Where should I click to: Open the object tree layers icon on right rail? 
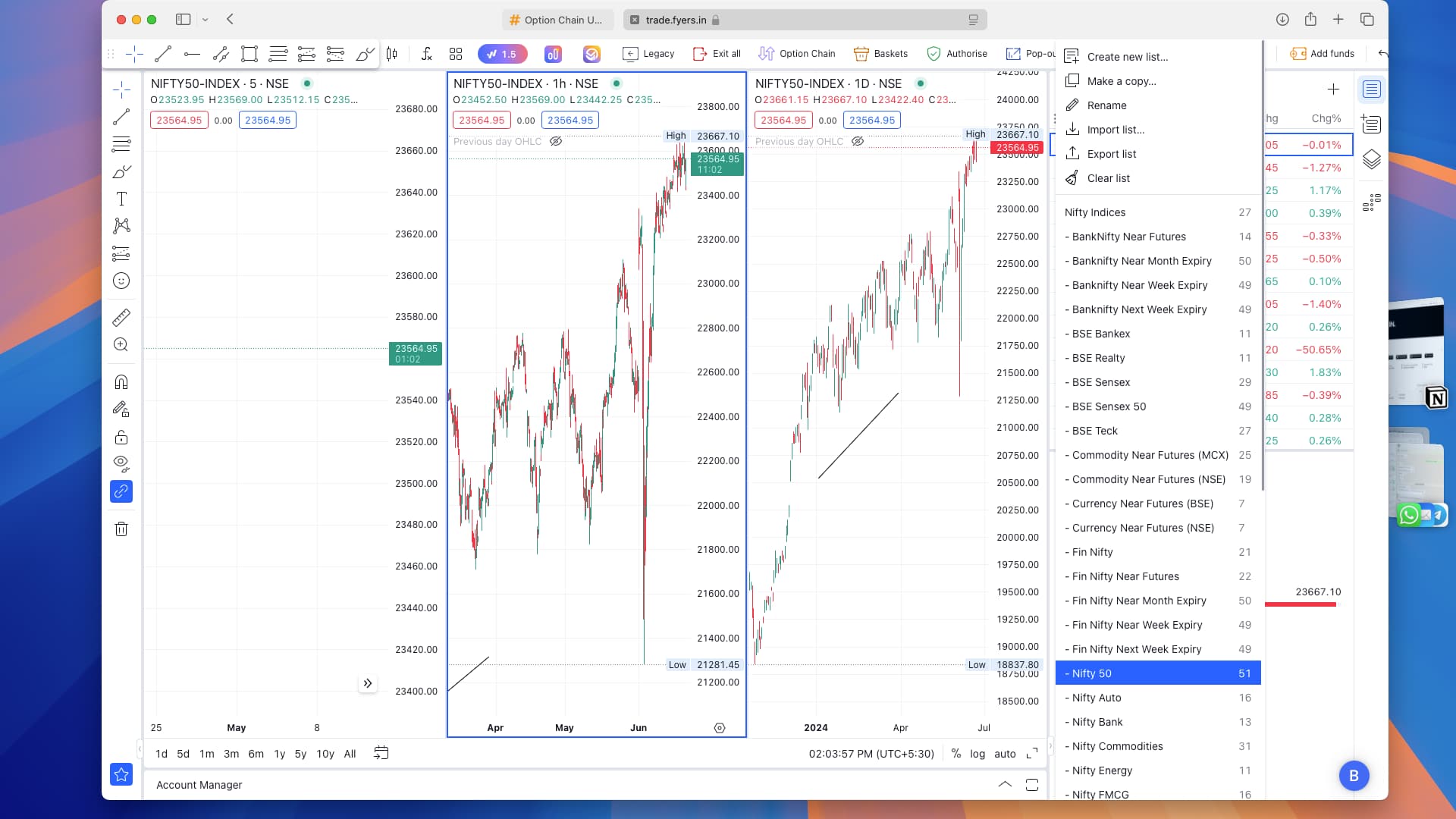point(1372,159)
